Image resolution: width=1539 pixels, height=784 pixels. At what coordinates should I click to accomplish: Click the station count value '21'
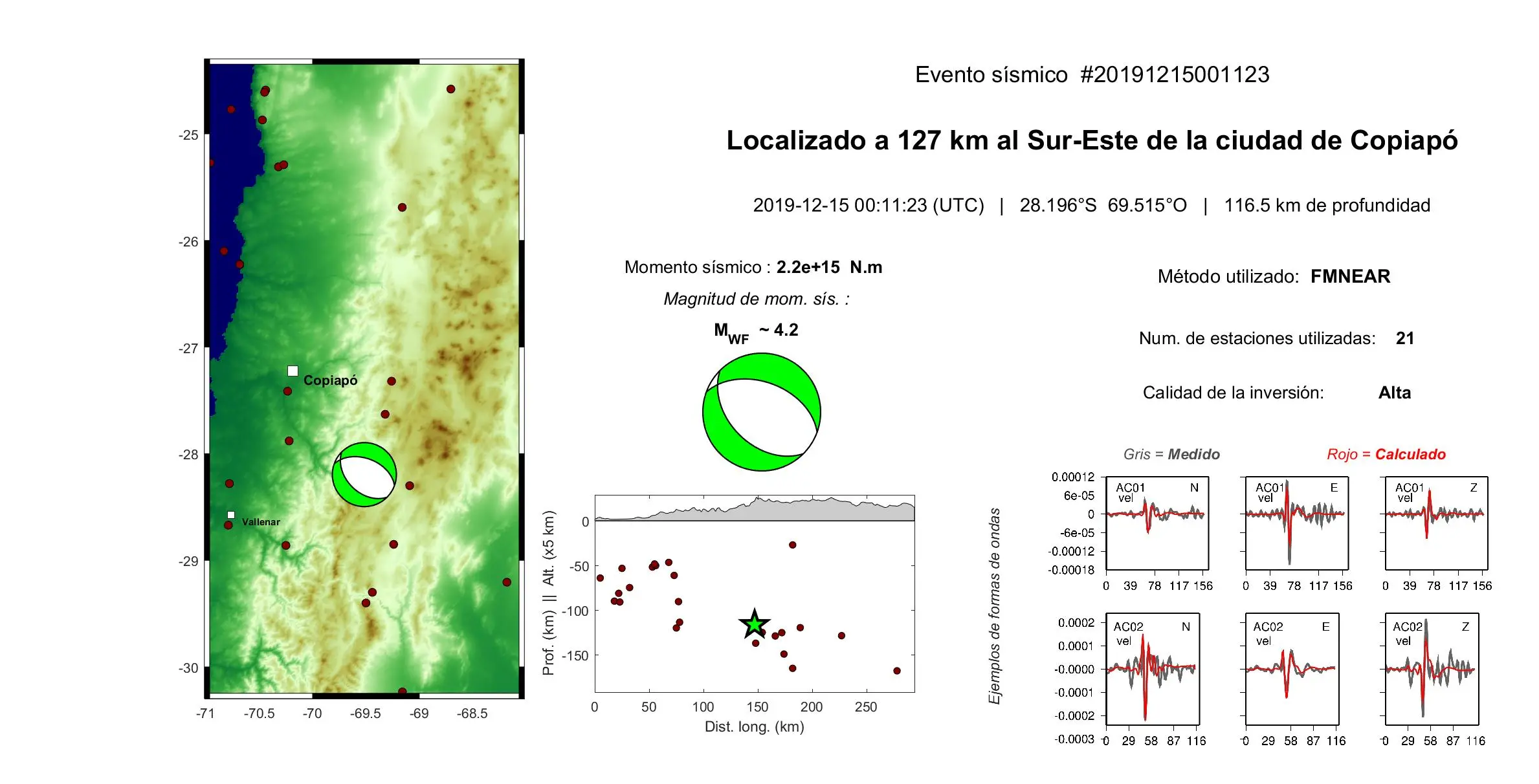1404,338
